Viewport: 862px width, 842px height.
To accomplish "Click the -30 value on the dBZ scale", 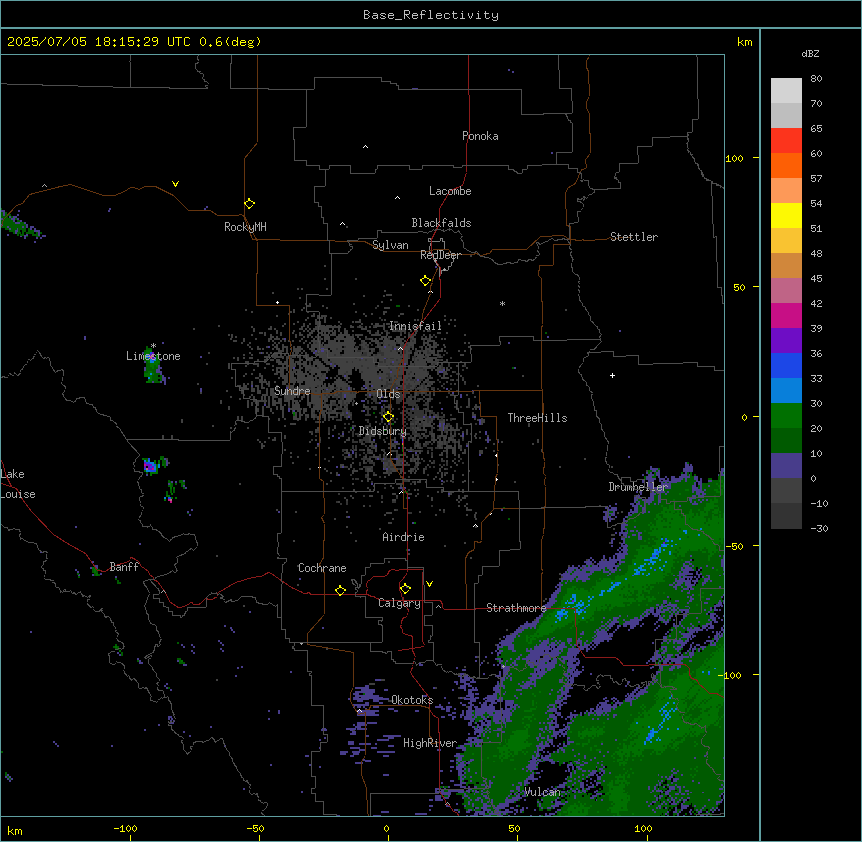I will (x=819, y=528).
